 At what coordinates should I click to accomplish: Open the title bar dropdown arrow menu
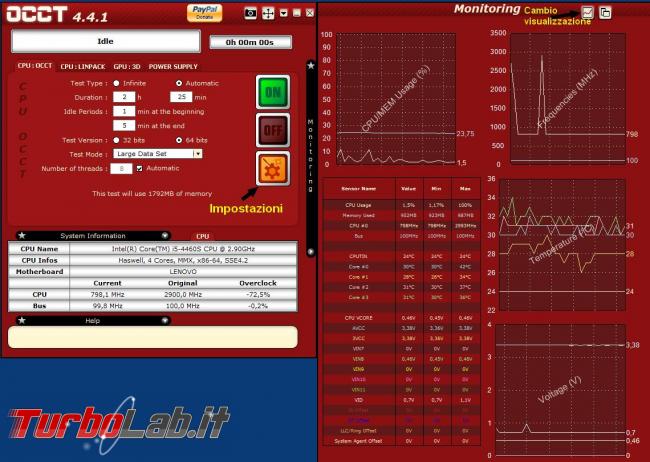point(284,13)
